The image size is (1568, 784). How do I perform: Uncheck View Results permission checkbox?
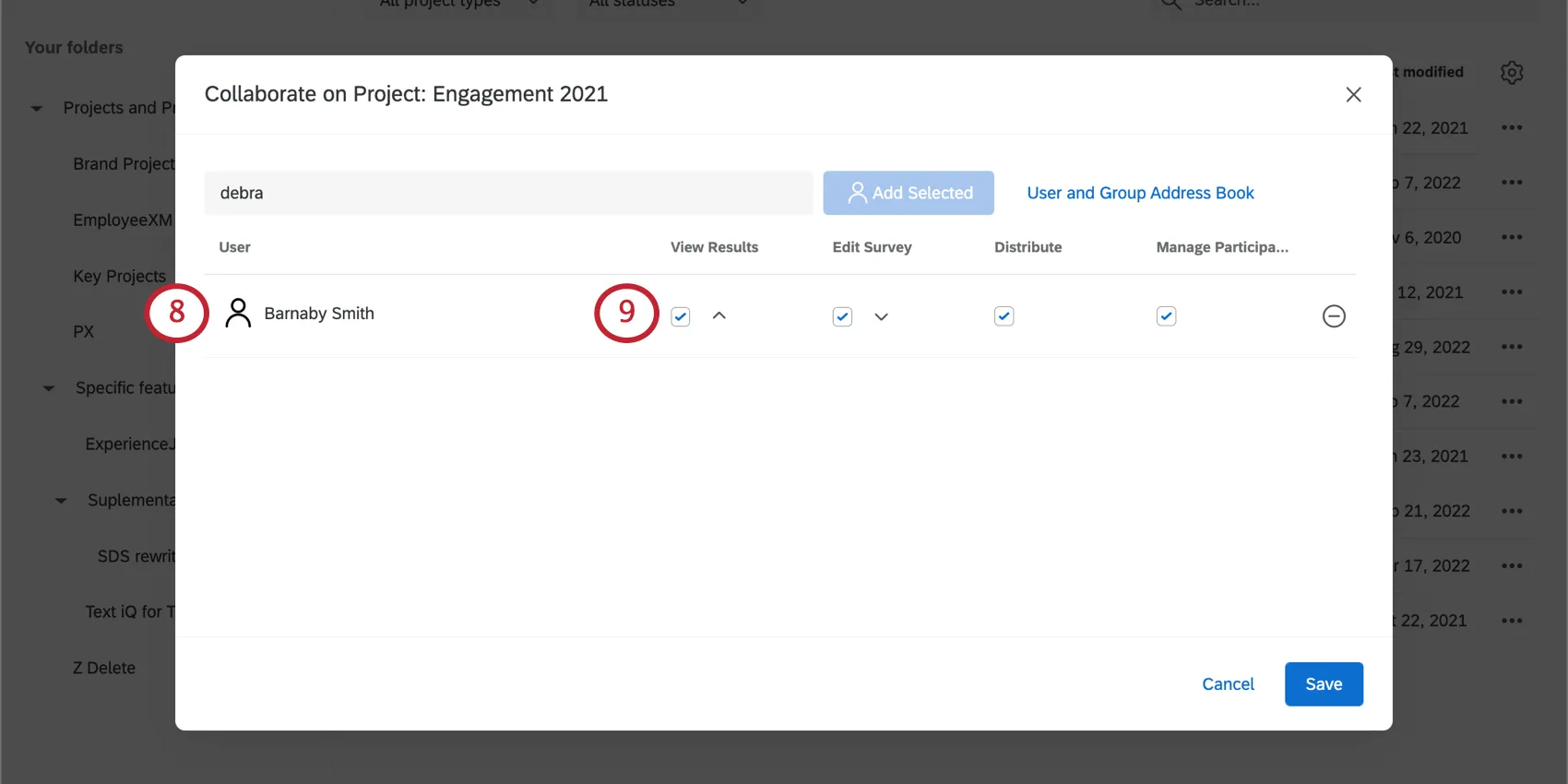tap(681, 316)
